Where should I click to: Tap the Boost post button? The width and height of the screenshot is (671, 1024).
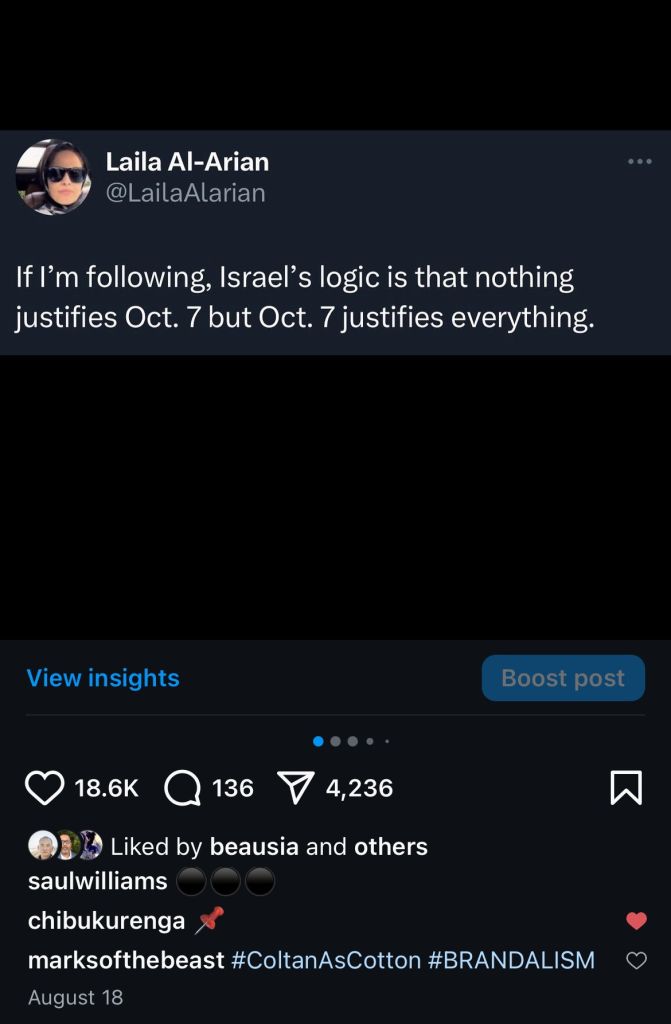(563, 678)
